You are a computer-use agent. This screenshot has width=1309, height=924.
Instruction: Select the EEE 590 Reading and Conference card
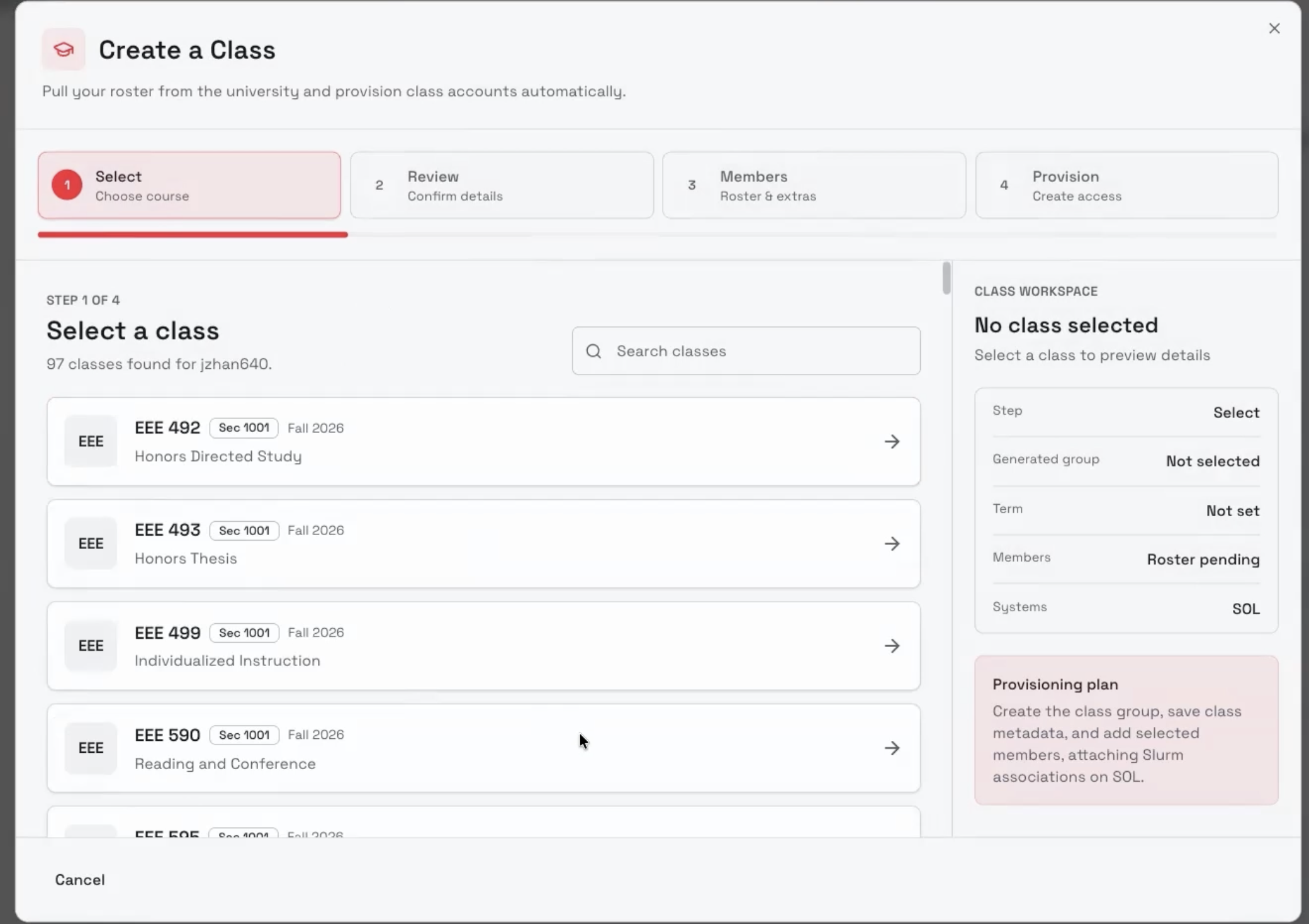(483, 748)
